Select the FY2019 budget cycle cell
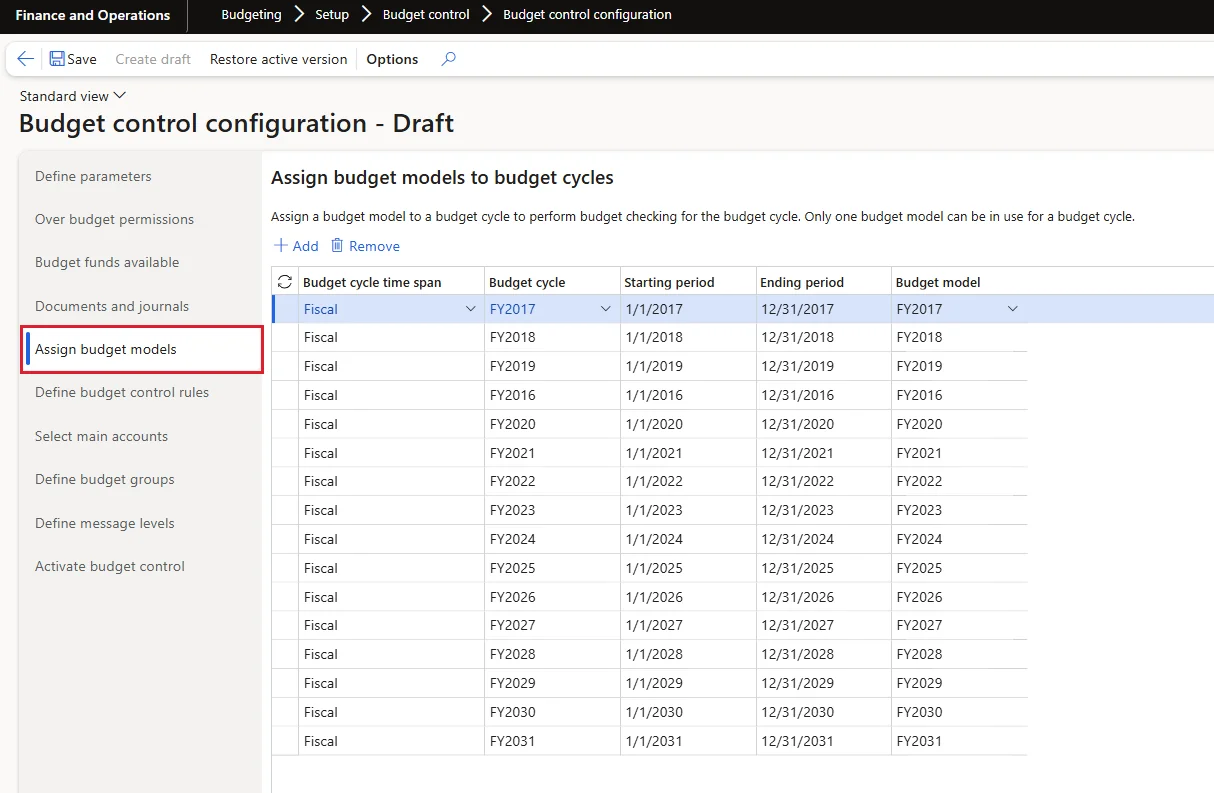The image size is (1214, 793). click(x=552, y=366)
